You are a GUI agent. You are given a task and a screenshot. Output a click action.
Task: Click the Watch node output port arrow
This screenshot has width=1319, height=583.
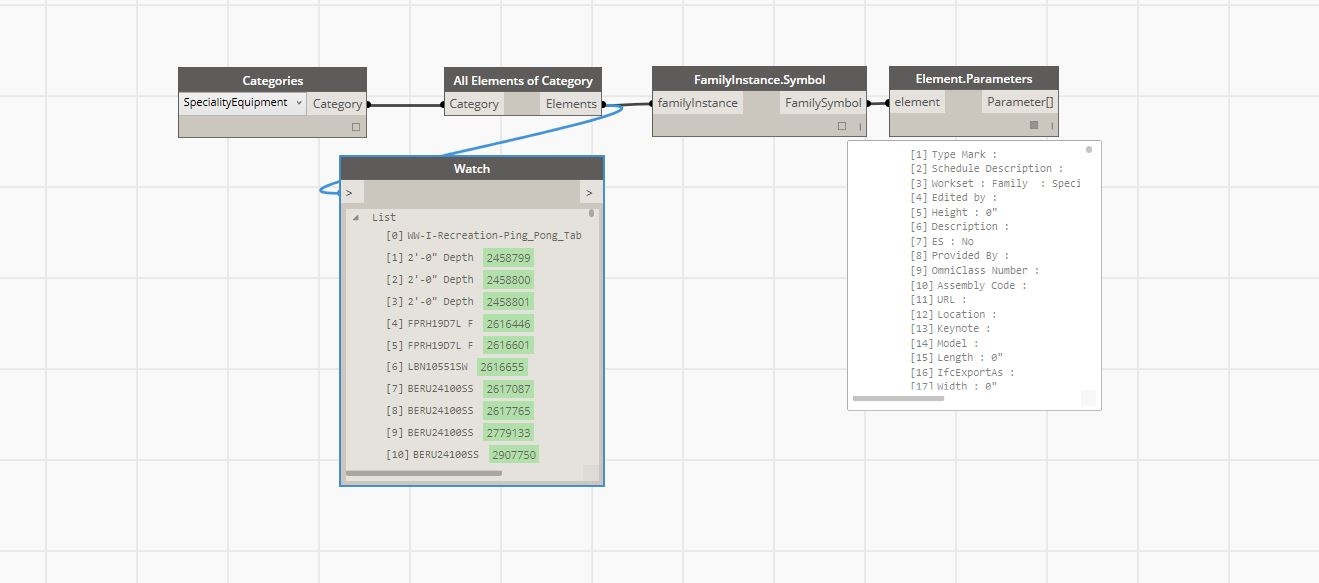click(589, 192)
